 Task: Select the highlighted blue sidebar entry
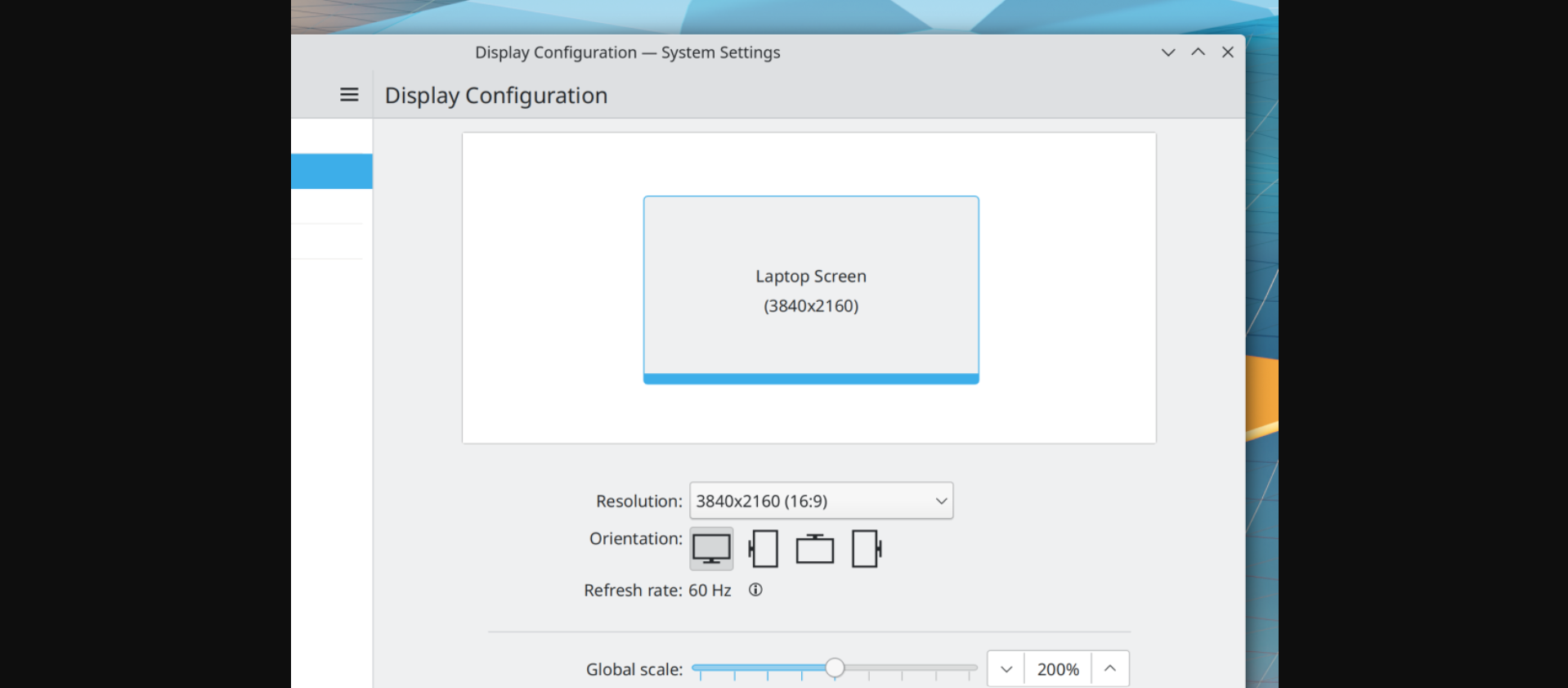coord(332,171)
